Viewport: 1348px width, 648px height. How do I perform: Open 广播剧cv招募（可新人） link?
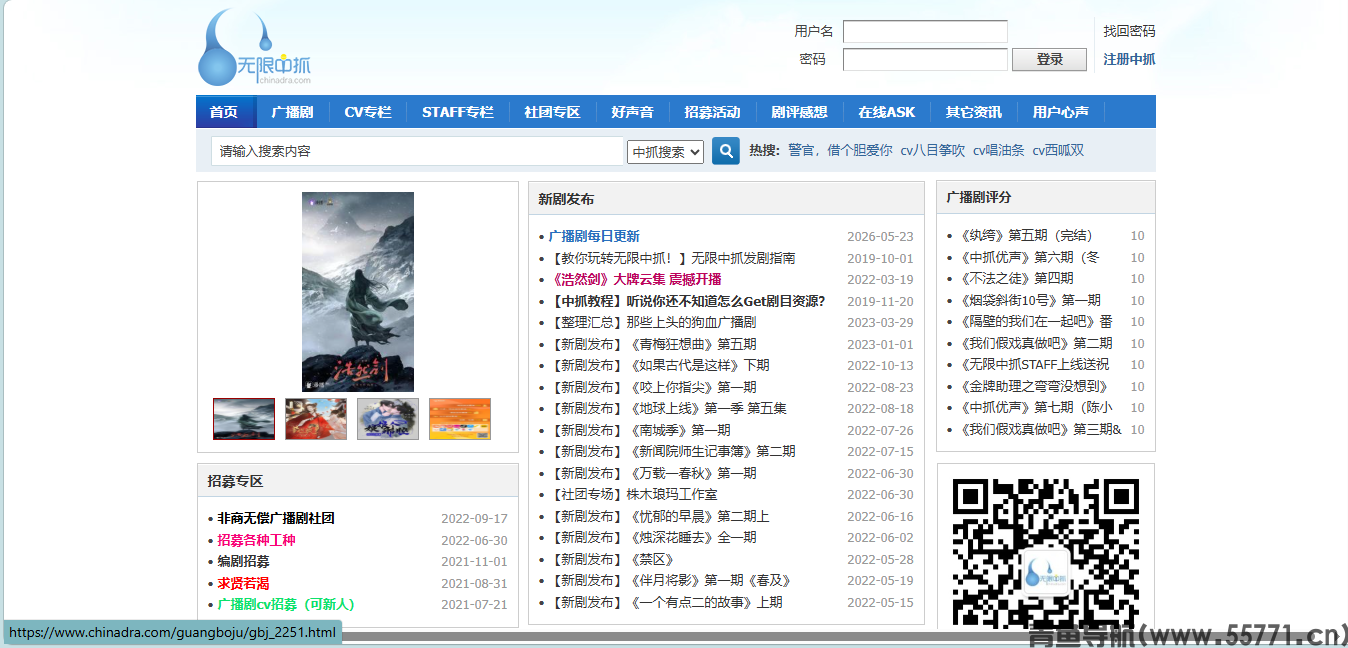(286, 604)
